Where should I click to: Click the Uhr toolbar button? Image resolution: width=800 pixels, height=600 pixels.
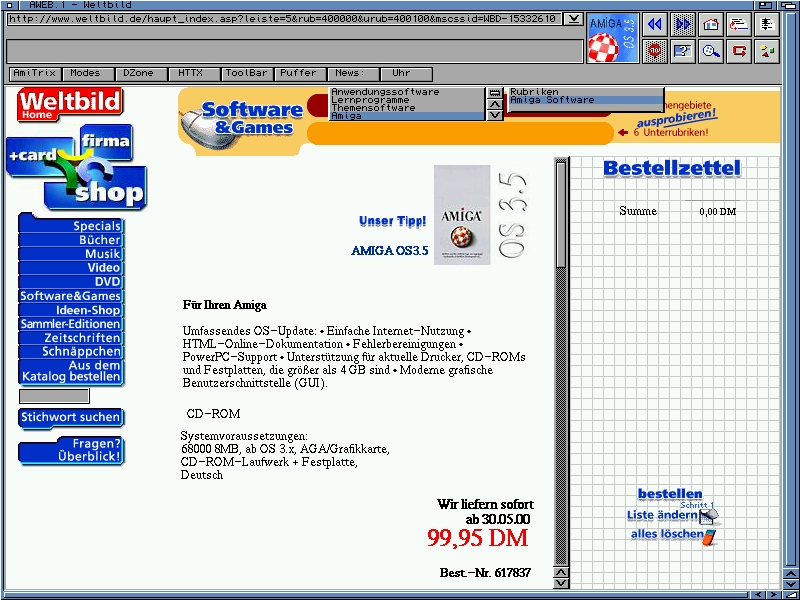click(407, 73)
